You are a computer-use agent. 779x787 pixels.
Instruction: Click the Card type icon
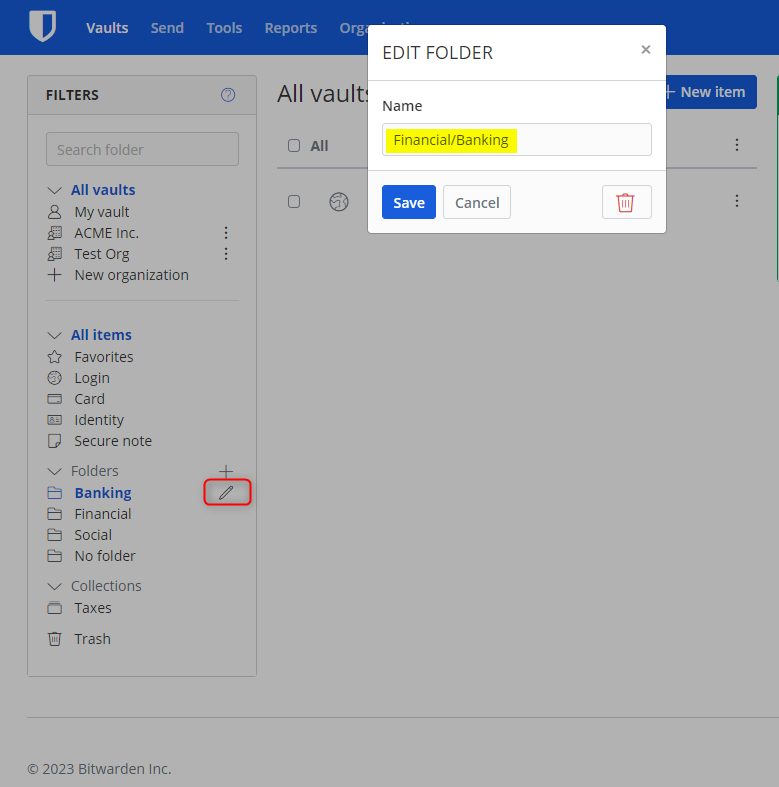point(55,399)
